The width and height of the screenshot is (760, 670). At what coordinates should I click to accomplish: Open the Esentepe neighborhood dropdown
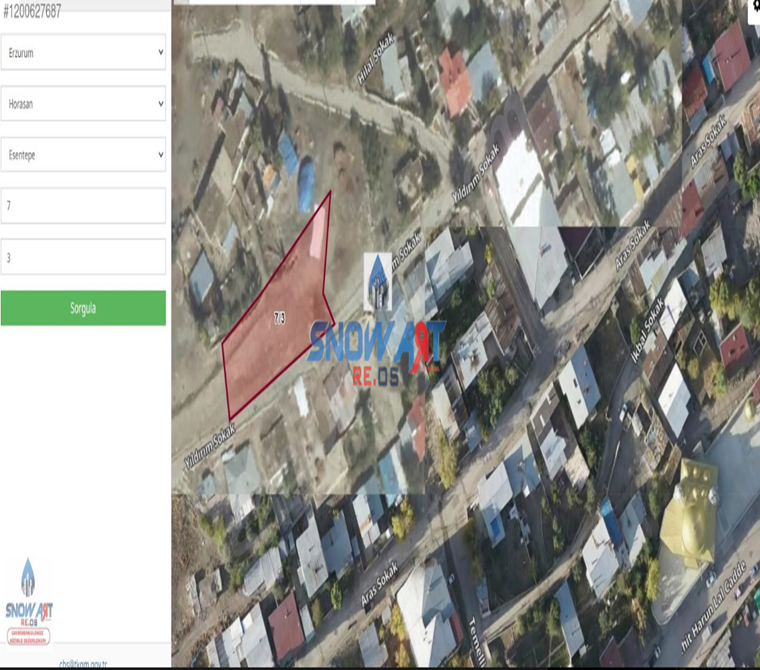[x=83, y=155]
